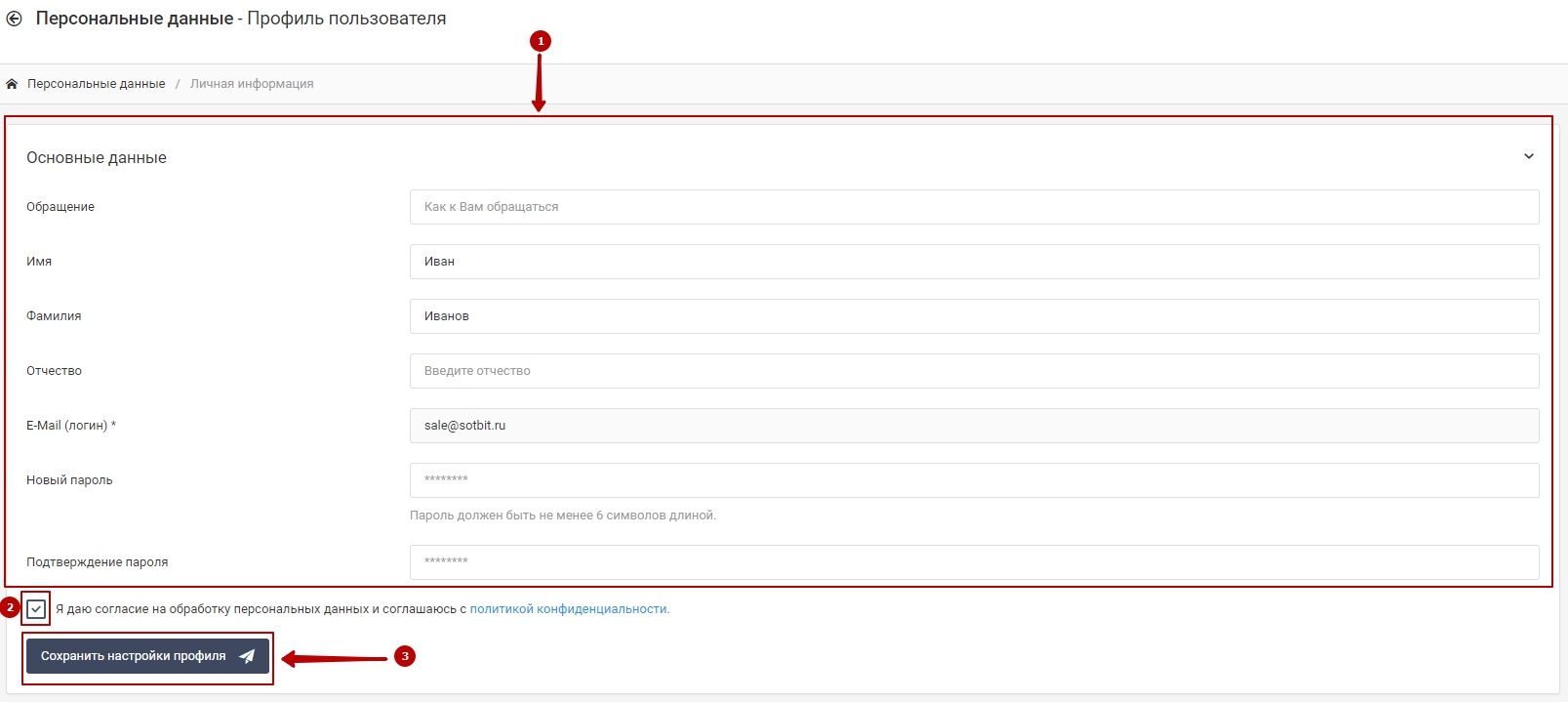The image size is (1568, 702).
Task: Open the Персональные данные breadcrumb link
Action: (97, 84)
